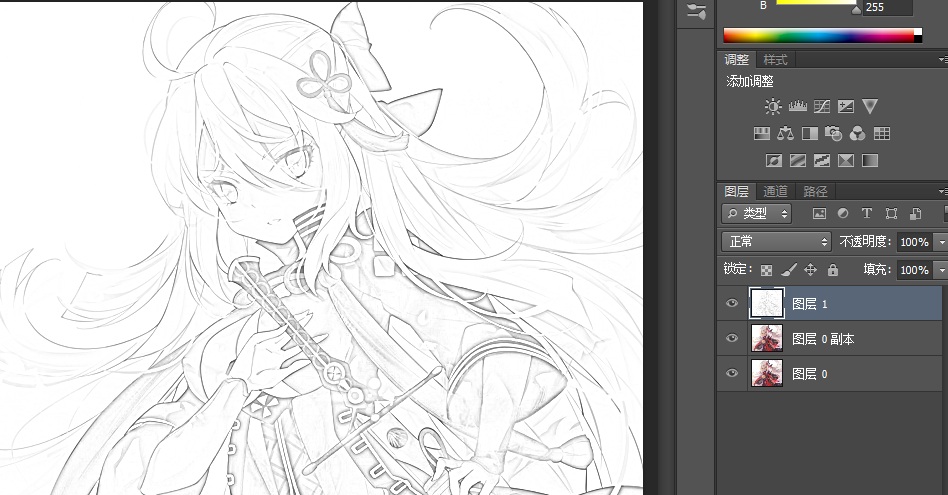948x495 pixels.
Task: Open the collapsed panel icon with sliders
Action: 696,11
